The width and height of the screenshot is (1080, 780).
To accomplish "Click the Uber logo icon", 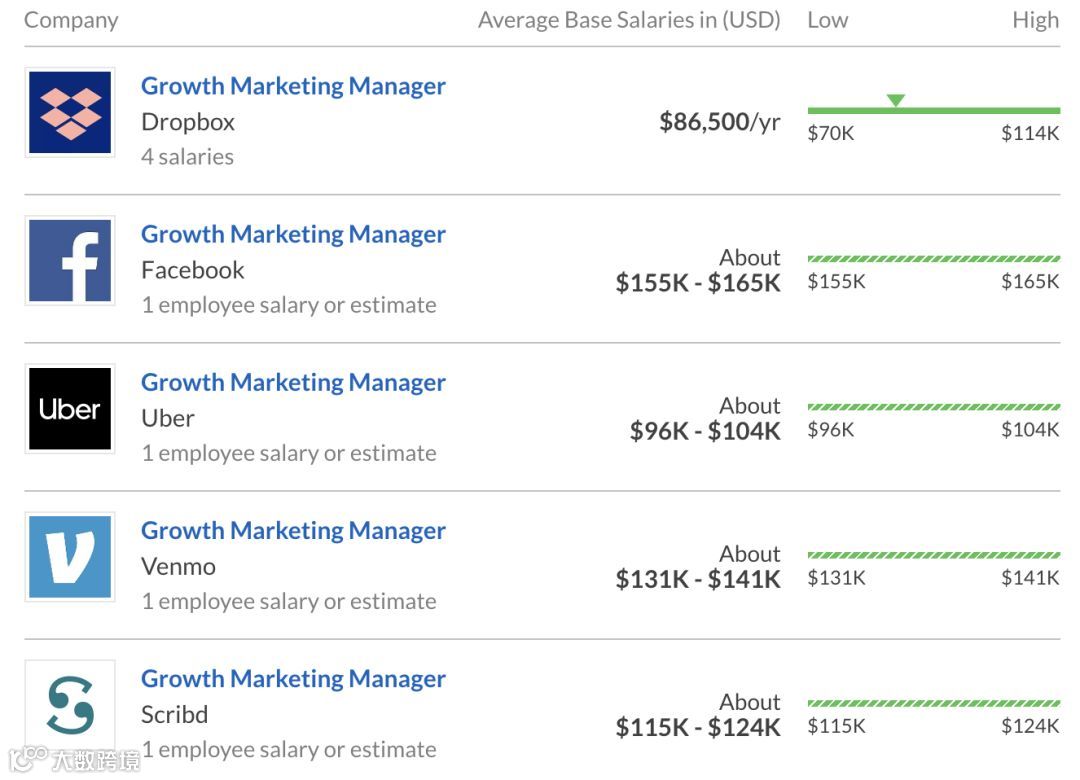I will point(70,408).
